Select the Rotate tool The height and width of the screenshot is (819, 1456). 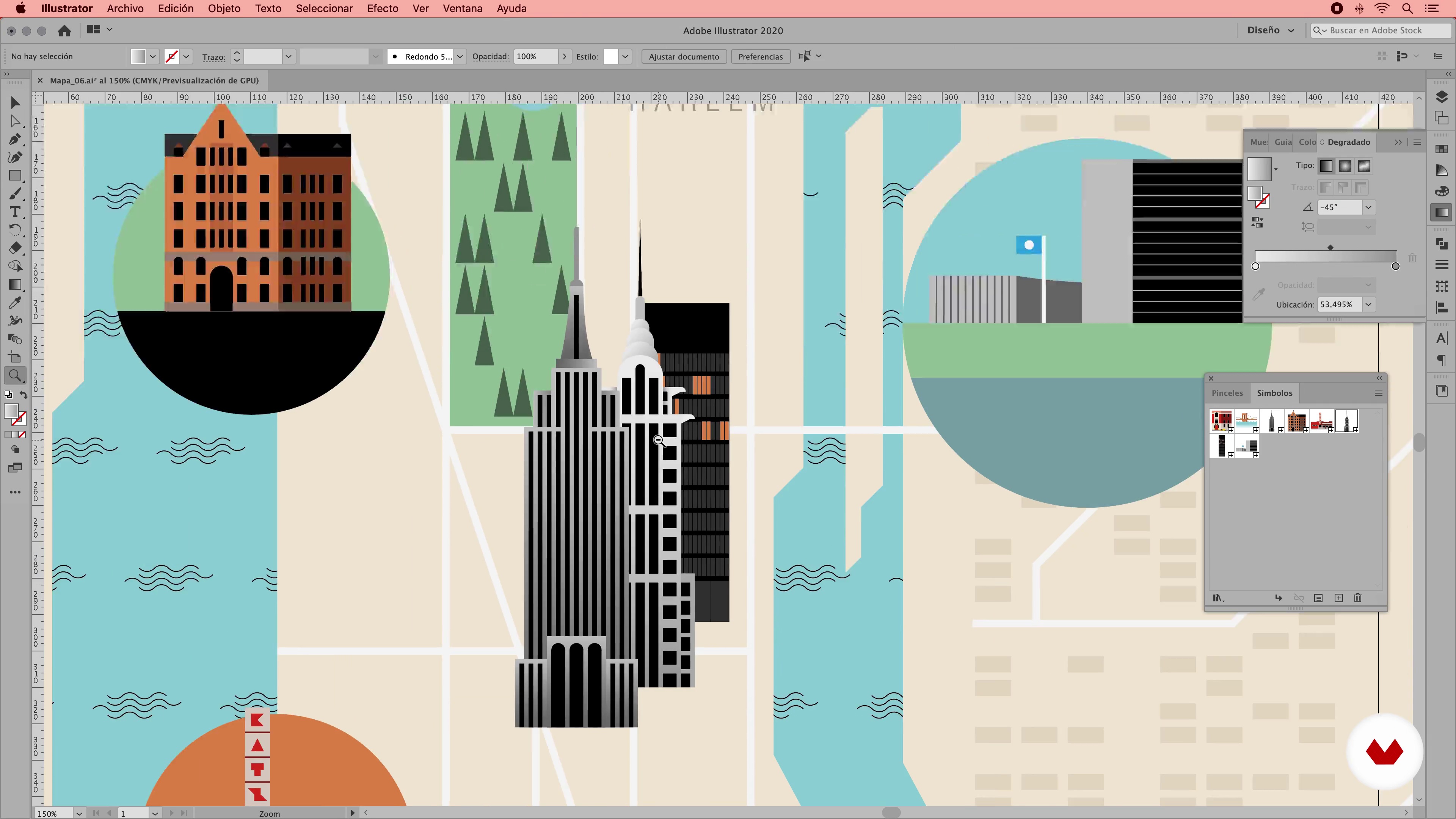point(15,230)
